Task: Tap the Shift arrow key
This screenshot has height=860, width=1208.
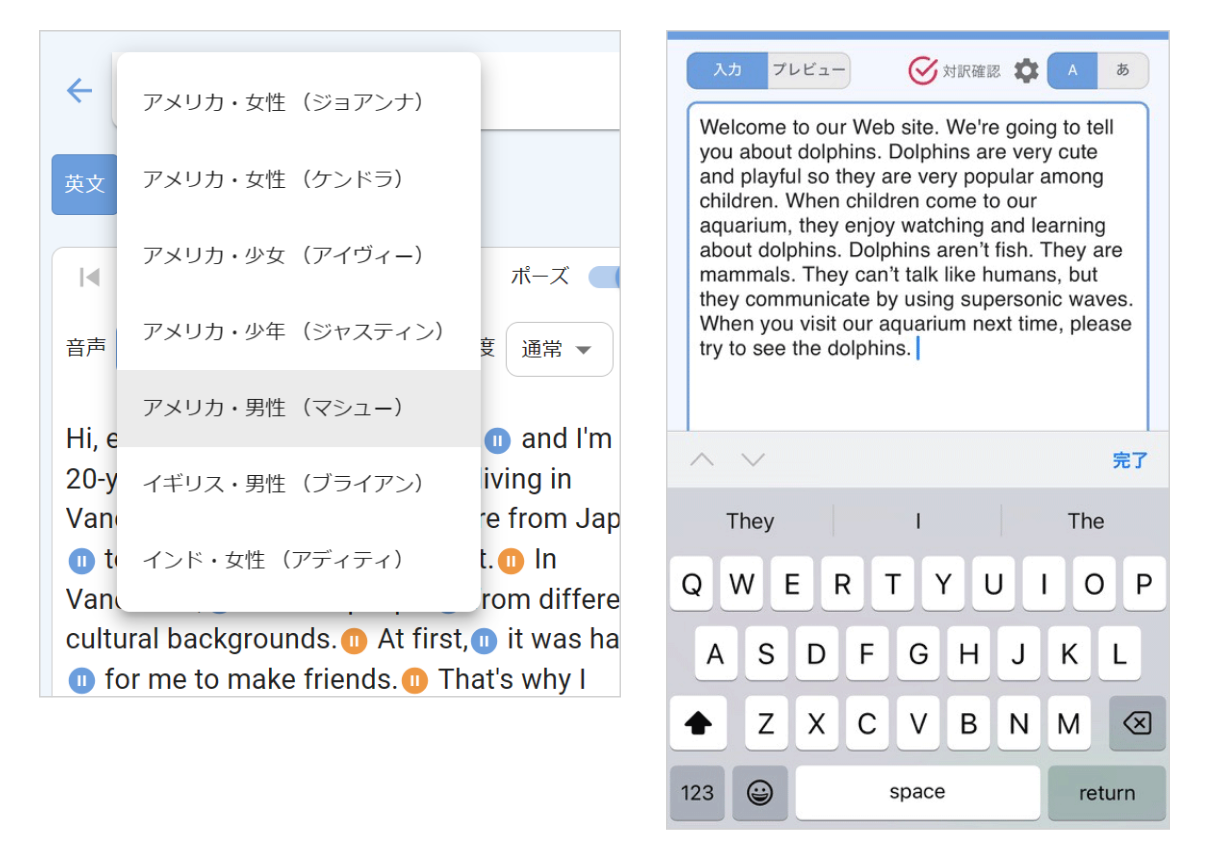Action: click(x=697, y=724)
